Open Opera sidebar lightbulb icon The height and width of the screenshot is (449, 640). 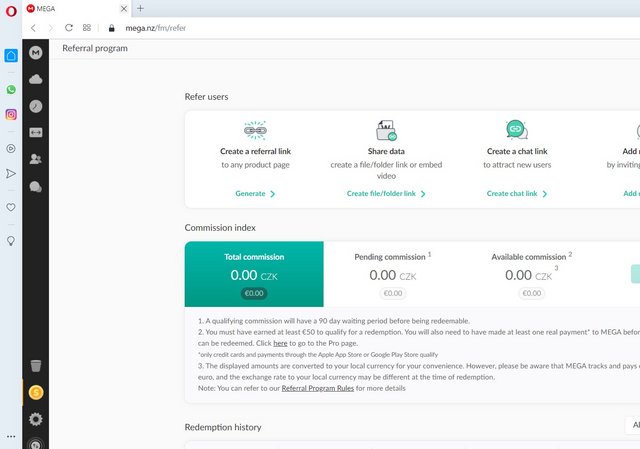click(11, 241)
